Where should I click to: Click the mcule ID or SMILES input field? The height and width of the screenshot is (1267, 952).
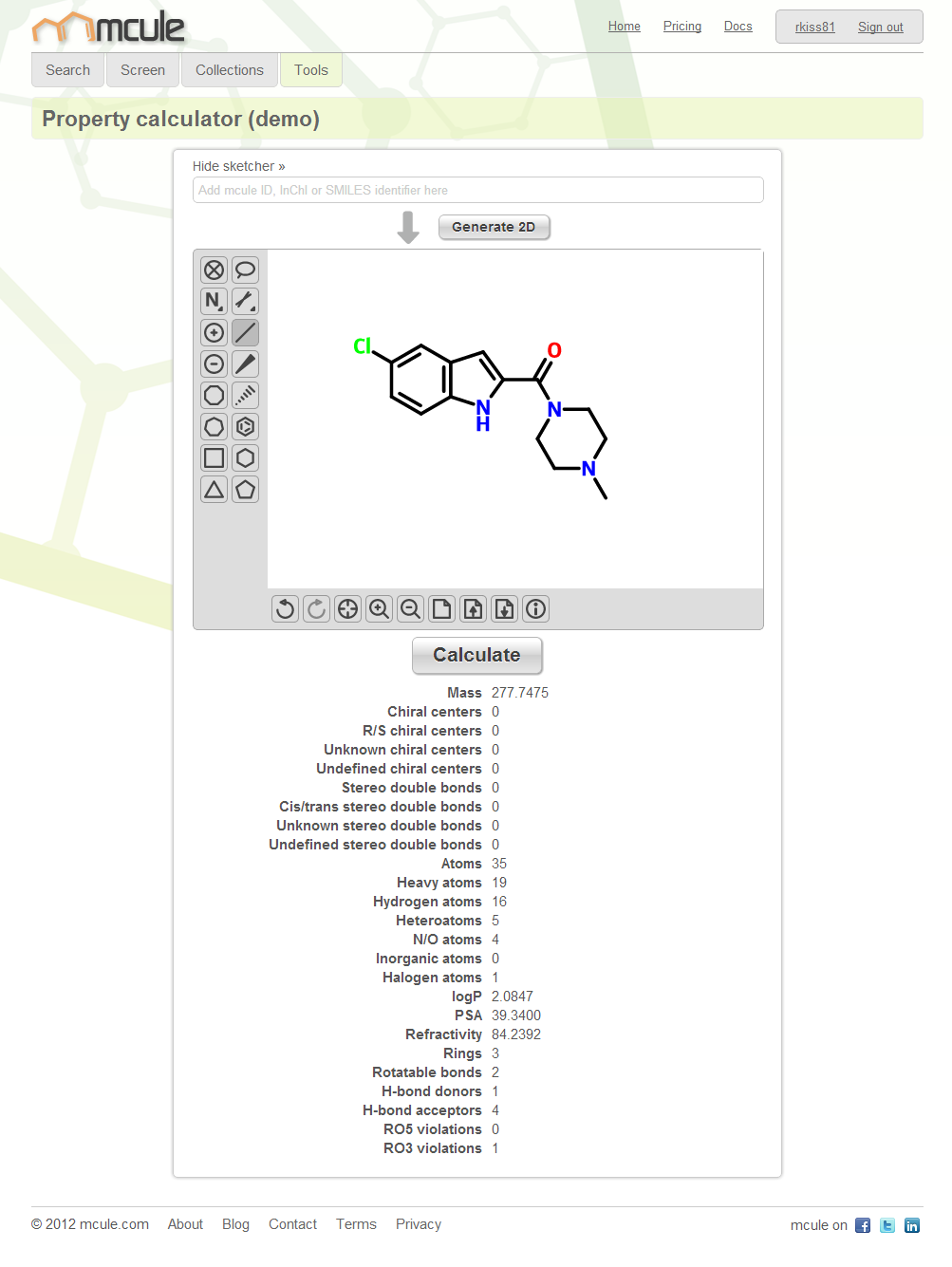[x=477, y=190]
